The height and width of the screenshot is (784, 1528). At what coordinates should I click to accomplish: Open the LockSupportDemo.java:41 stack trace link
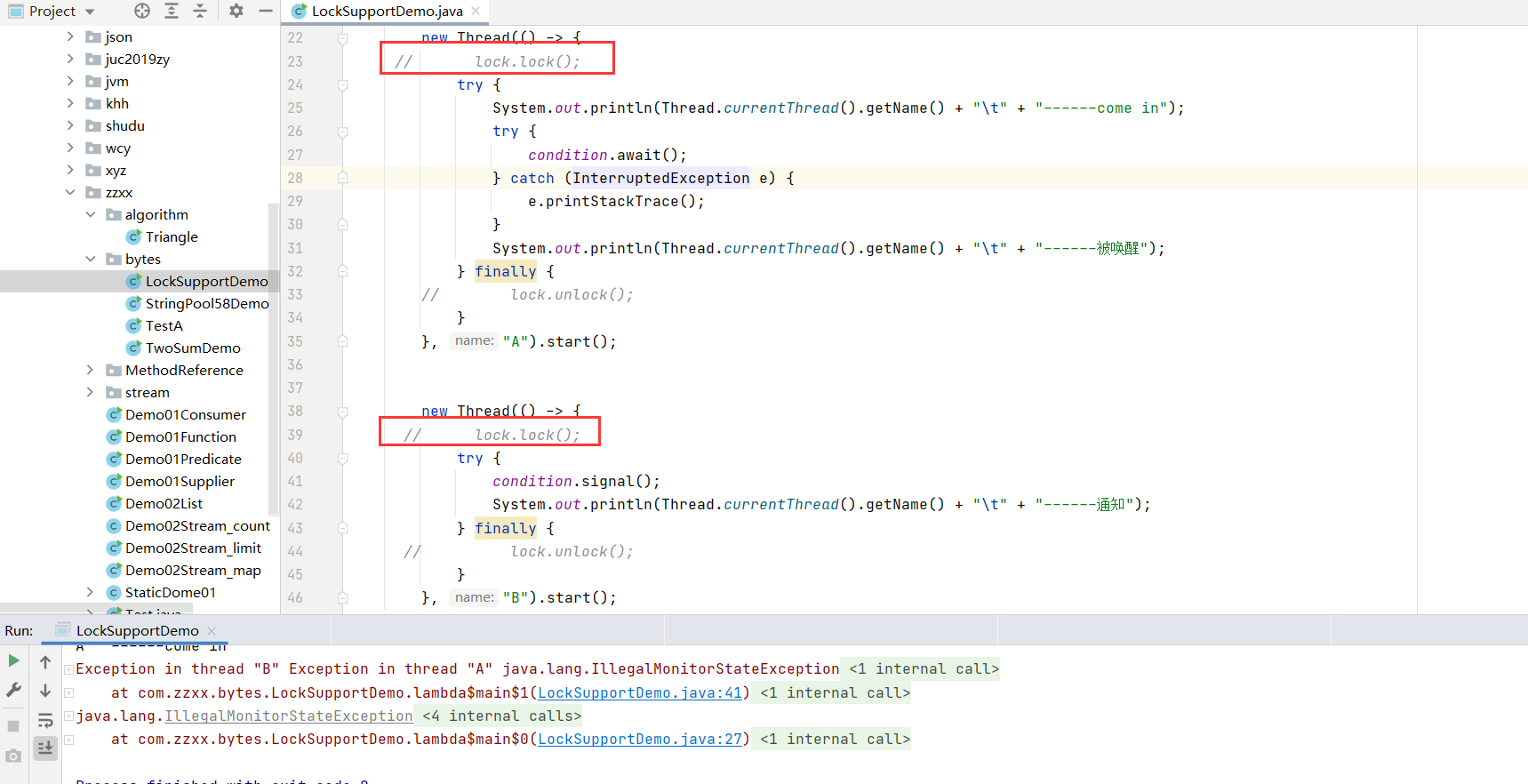coord(640,692)
